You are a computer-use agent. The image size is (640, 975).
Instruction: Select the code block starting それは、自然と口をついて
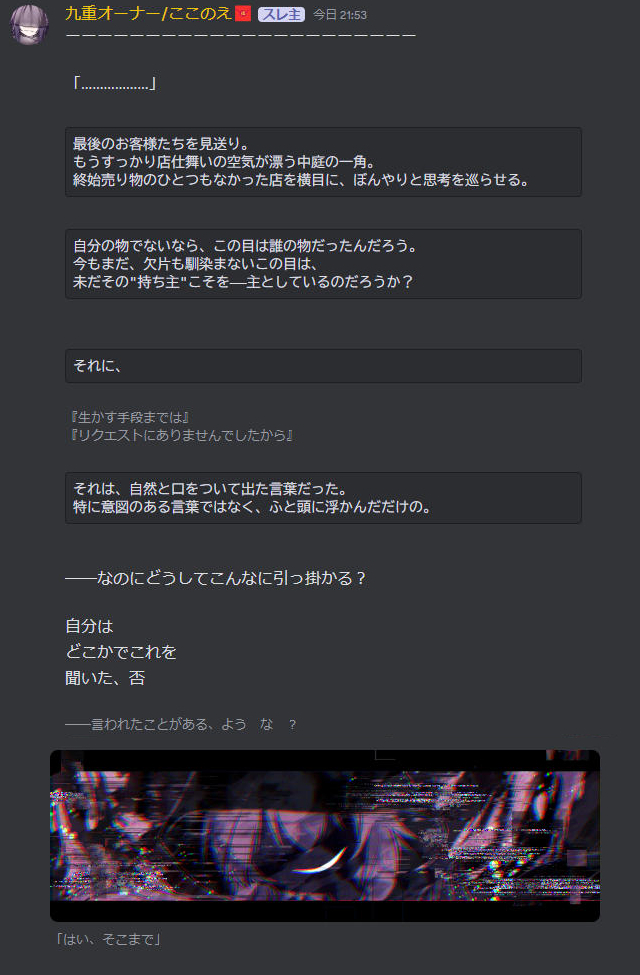tap(323, 498)
